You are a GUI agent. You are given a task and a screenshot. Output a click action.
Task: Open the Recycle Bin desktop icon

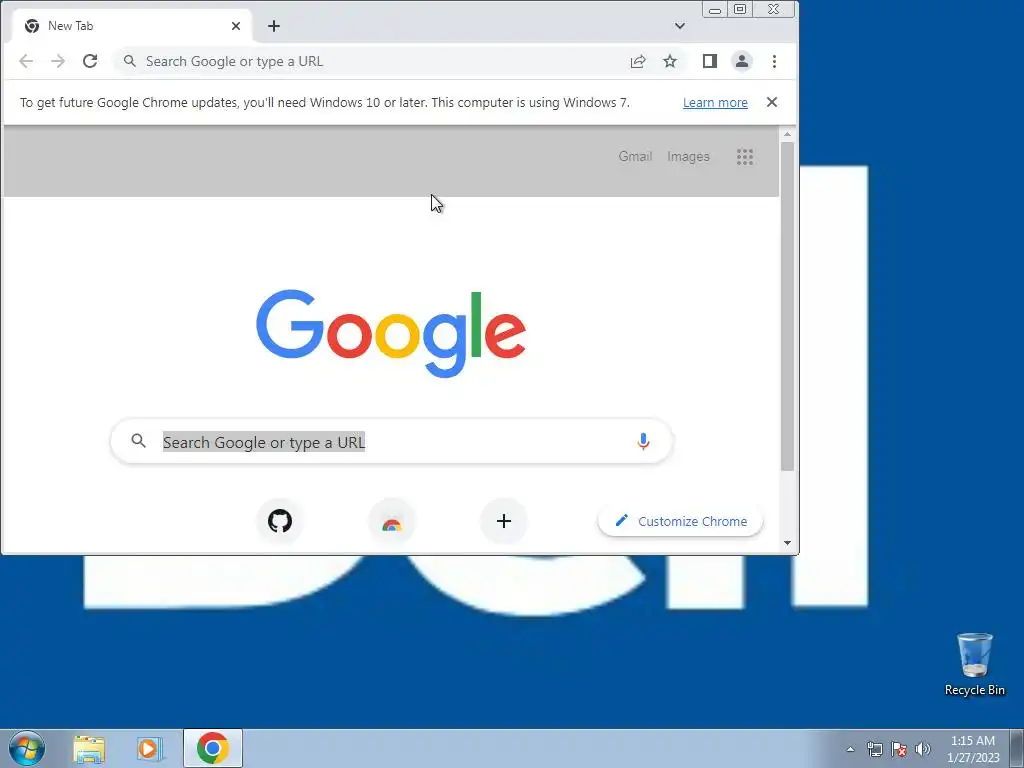click(974, 664)
